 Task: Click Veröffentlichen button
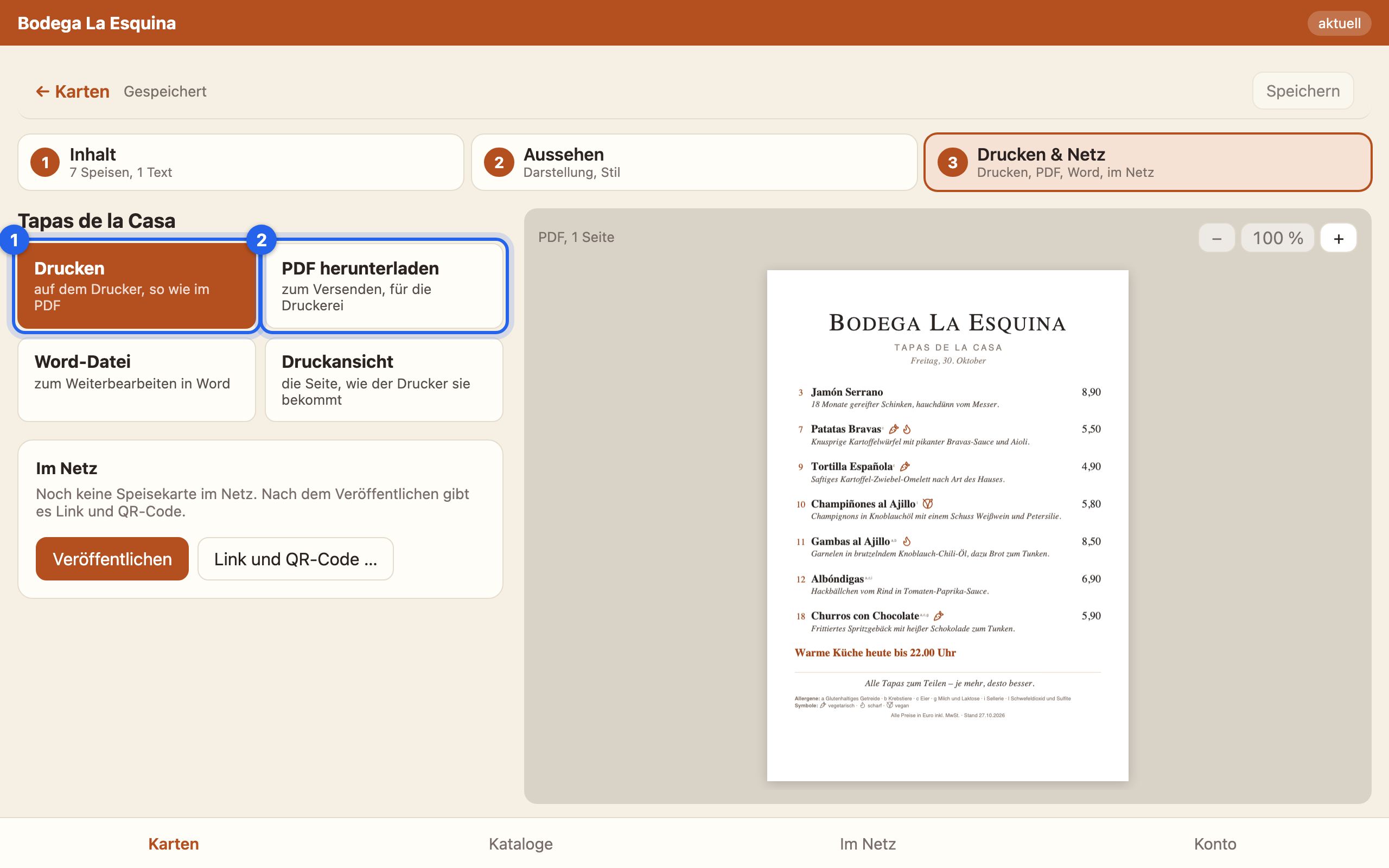coord(112,559)
